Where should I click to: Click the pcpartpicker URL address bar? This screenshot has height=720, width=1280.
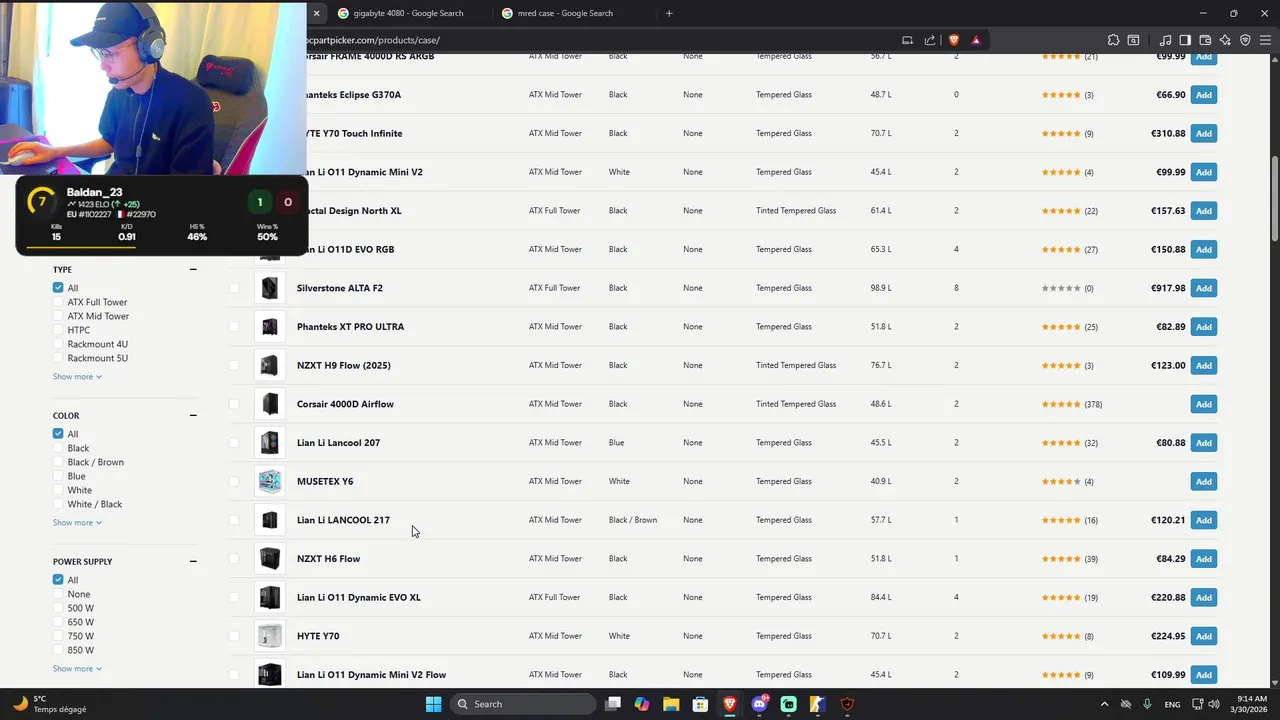point(600,40)
